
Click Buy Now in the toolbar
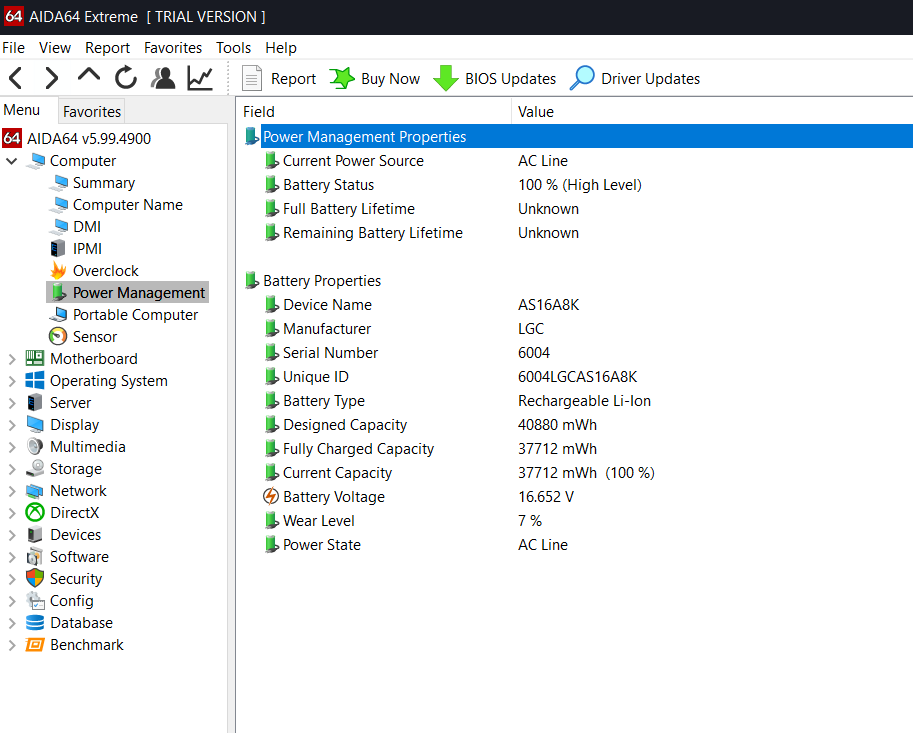click(x=375, y=79)
